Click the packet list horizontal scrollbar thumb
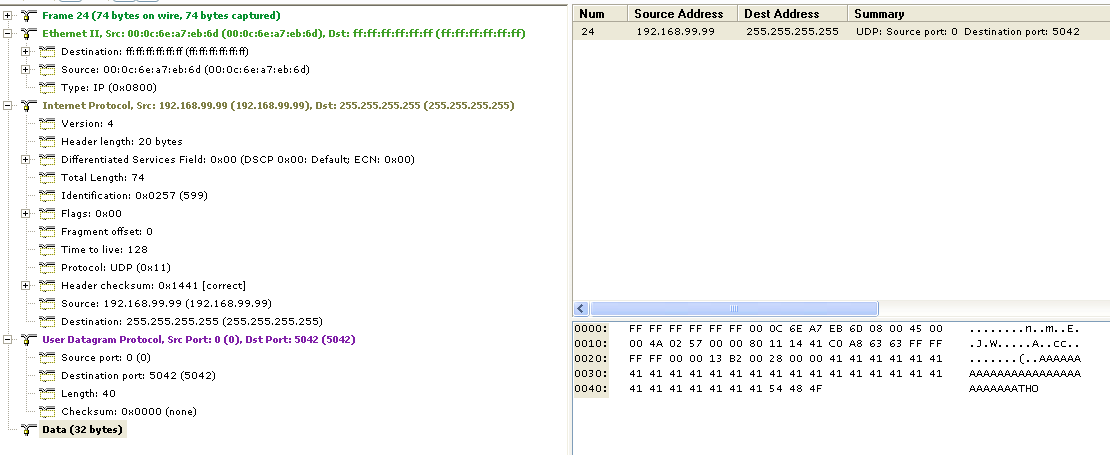The height and width of the screenshot is (455, 1110). coord(734,309)
